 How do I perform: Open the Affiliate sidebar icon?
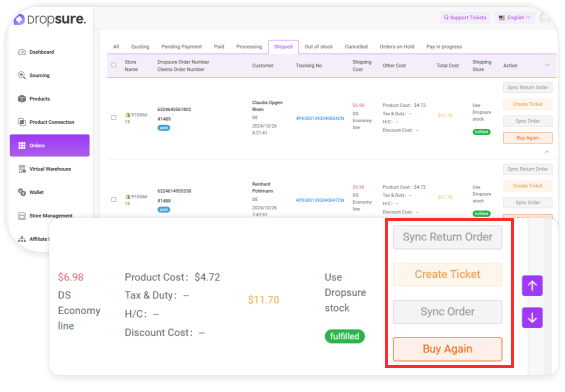pyautogui.click(x=22, y=239)
